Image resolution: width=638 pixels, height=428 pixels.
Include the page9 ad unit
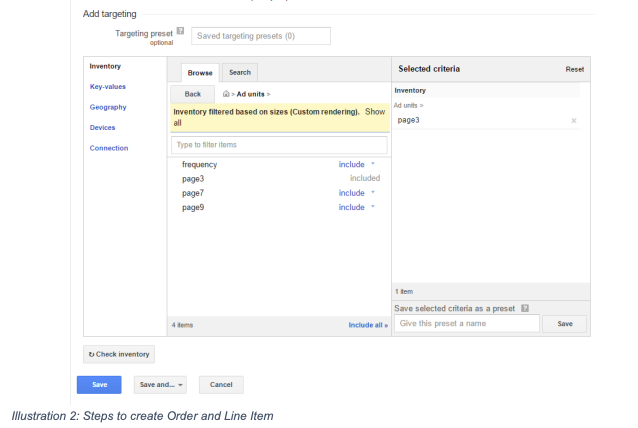(351, 207)
